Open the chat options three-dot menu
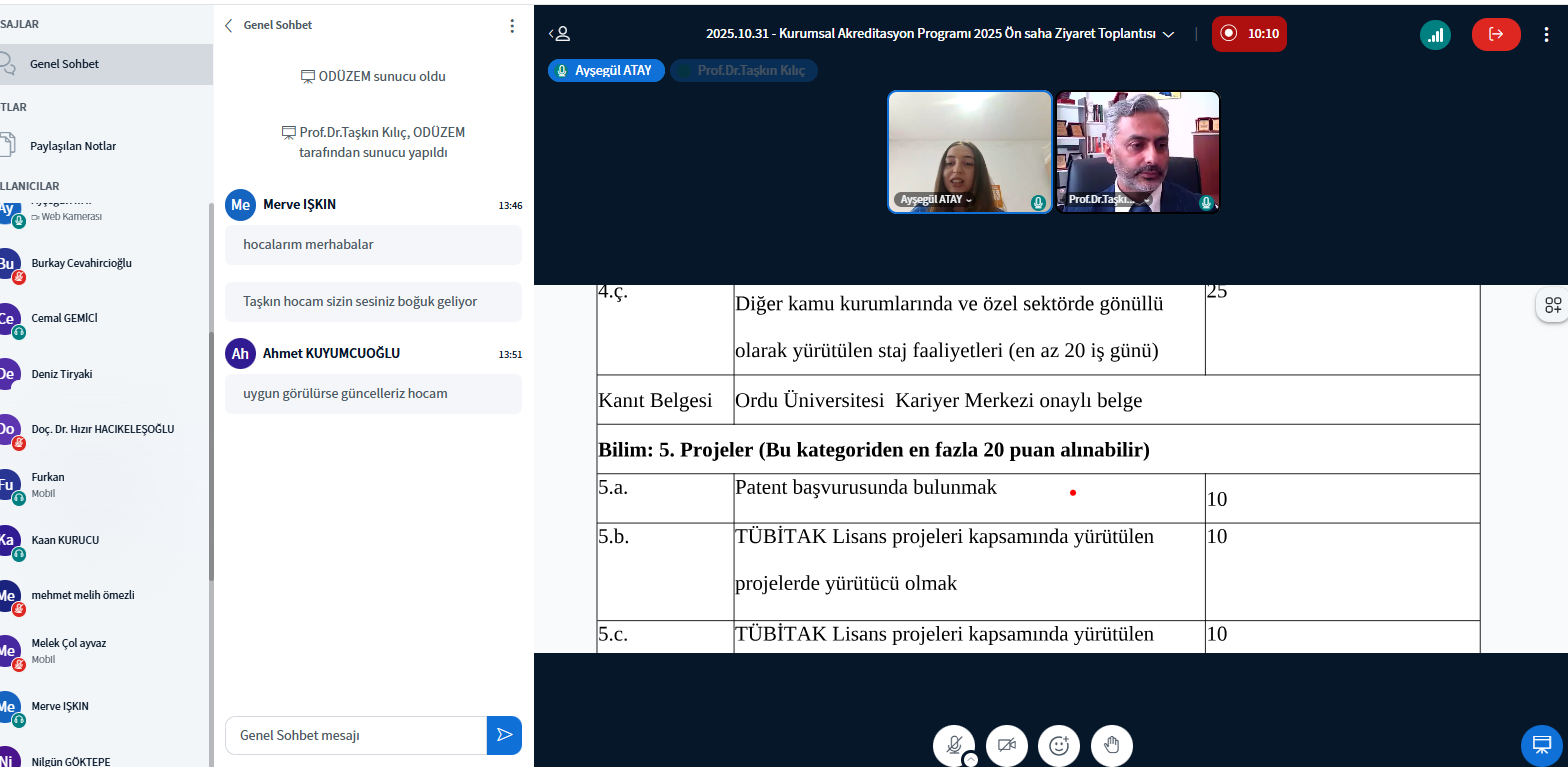This screenshot has height=767, width=1568. pos(512,26)
